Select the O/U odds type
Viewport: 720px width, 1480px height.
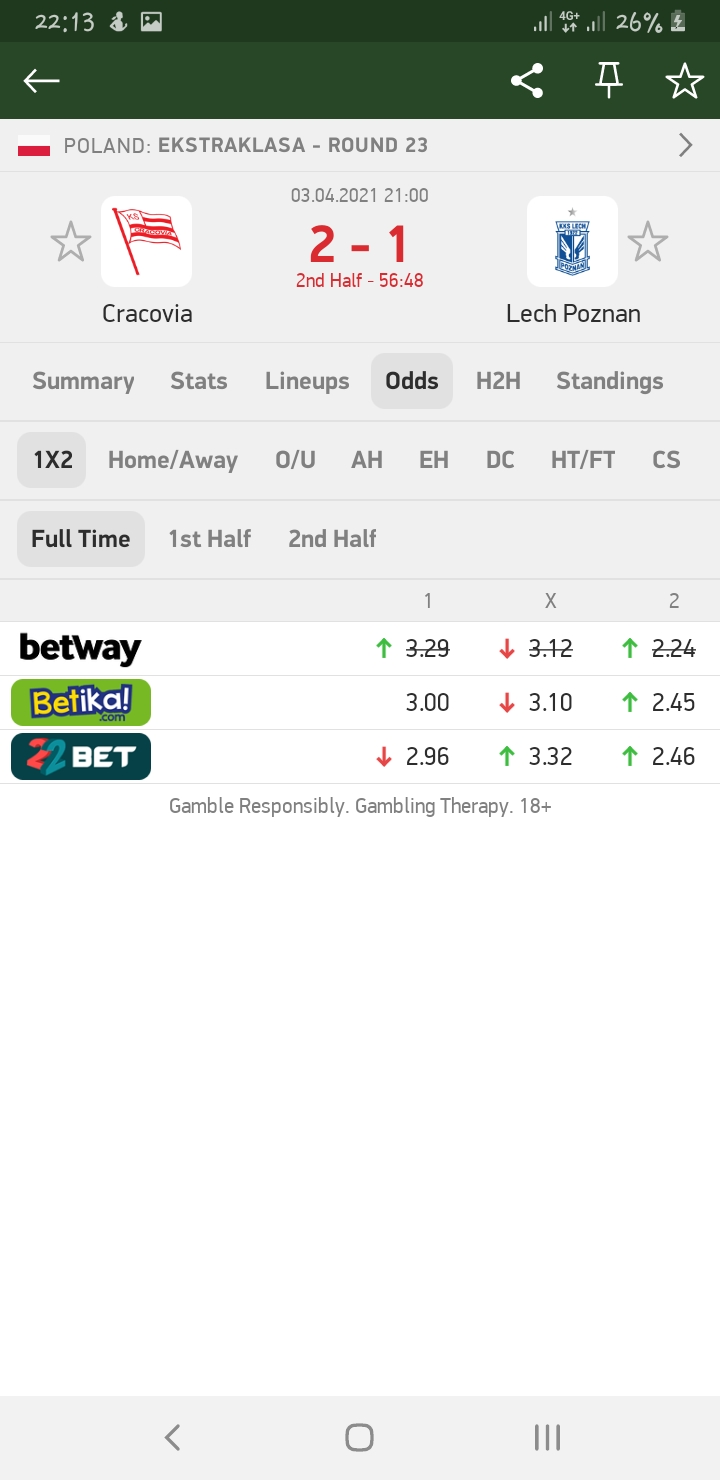coord(295,460)
